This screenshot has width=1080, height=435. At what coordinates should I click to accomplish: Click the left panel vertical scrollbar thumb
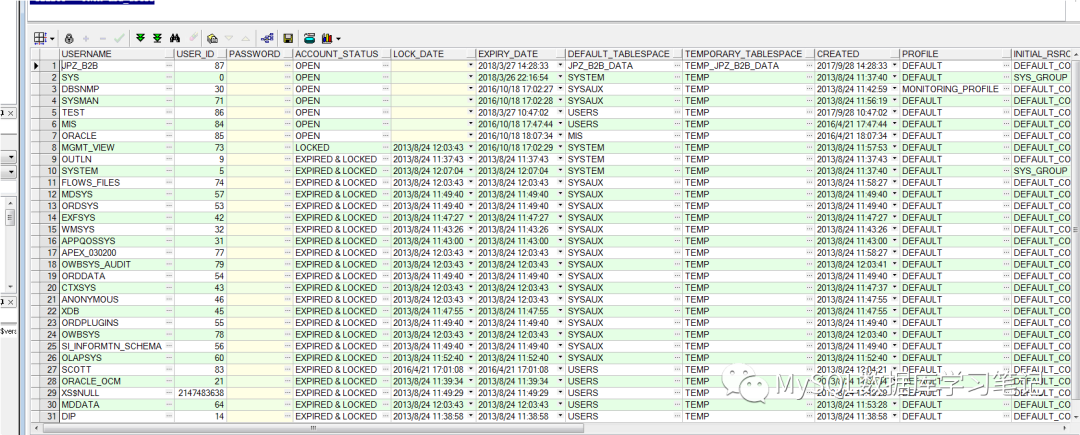[10, 218]
